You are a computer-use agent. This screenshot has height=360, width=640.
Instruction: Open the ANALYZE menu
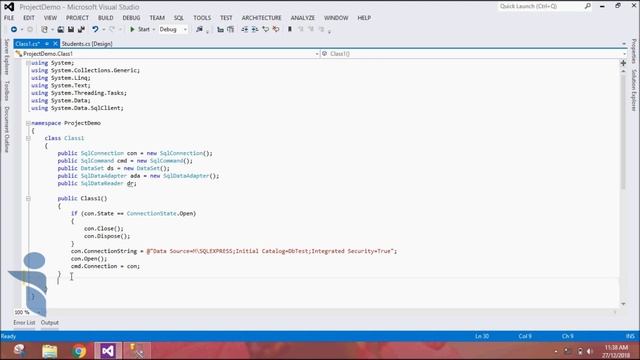click(302, 18)
